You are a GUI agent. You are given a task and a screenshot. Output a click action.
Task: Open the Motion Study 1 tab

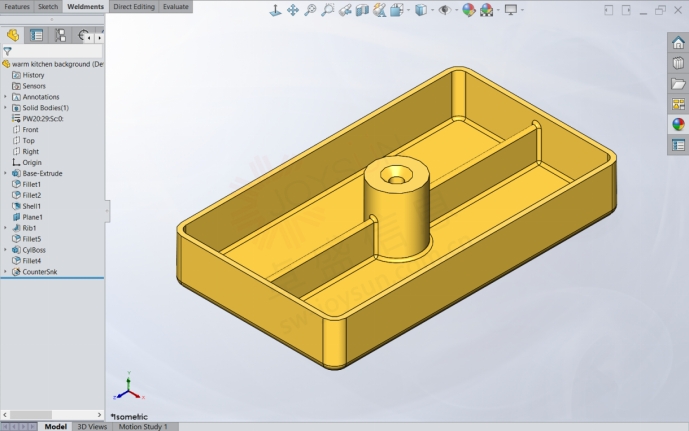click(143, 427)
